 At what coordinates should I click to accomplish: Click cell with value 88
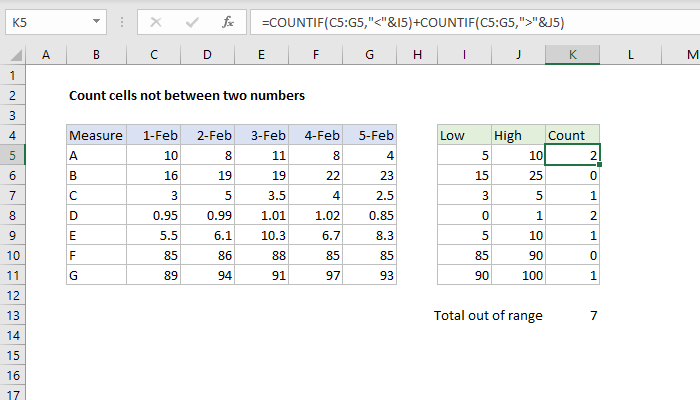coord(262,255)
